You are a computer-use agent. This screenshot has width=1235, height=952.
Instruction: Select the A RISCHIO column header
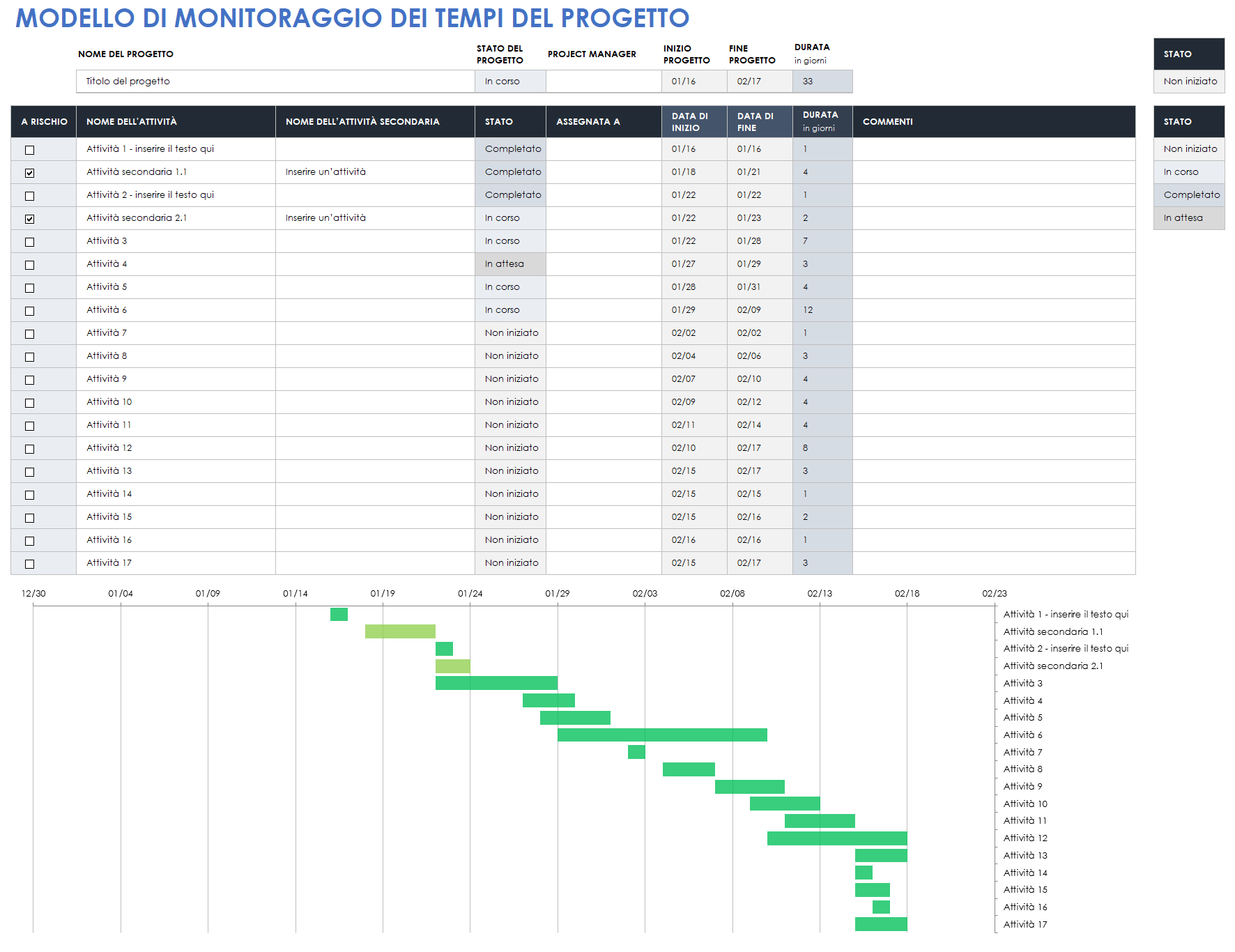pos(44,121)
